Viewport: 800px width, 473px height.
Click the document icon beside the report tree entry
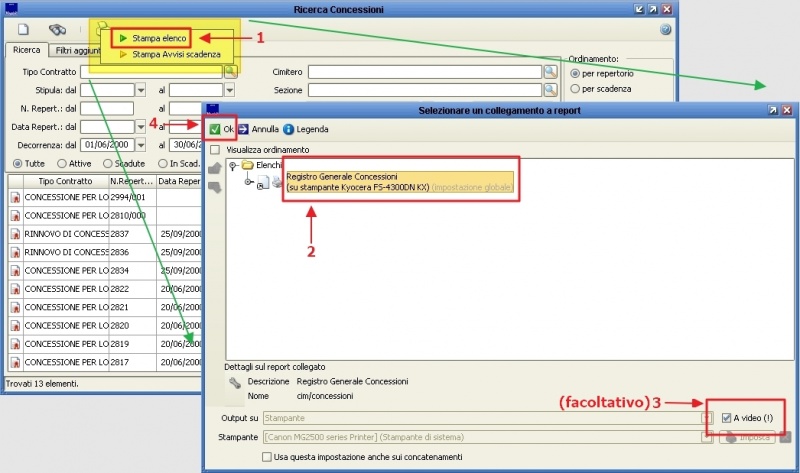(x=263, y=182)
